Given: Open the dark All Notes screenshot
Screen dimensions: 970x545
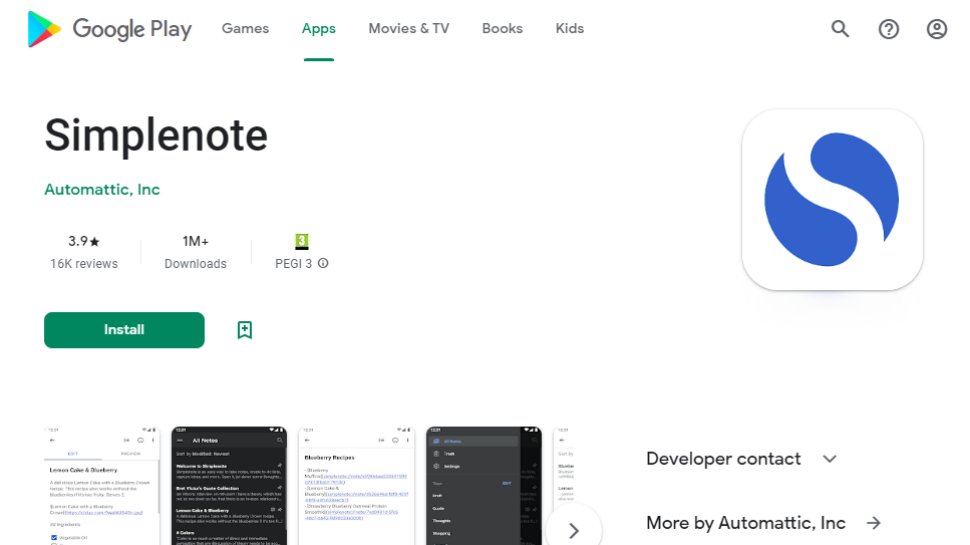Looking at the screenshot, I should (x=229, y=486).
